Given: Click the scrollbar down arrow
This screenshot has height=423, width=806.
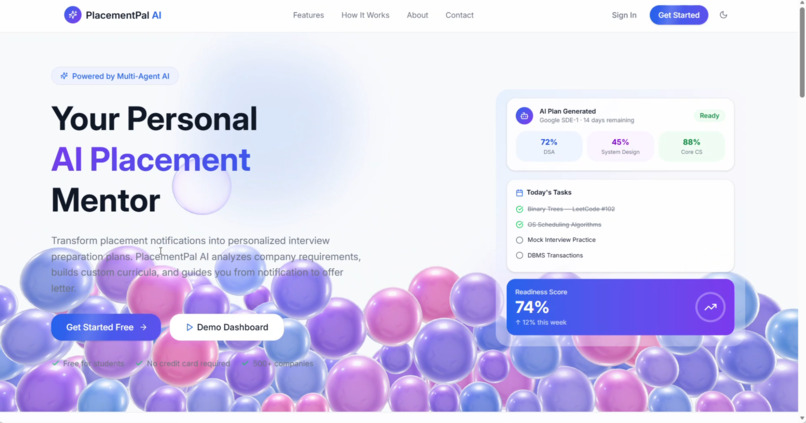Looking at the screenshot, I should click(802, 419).
